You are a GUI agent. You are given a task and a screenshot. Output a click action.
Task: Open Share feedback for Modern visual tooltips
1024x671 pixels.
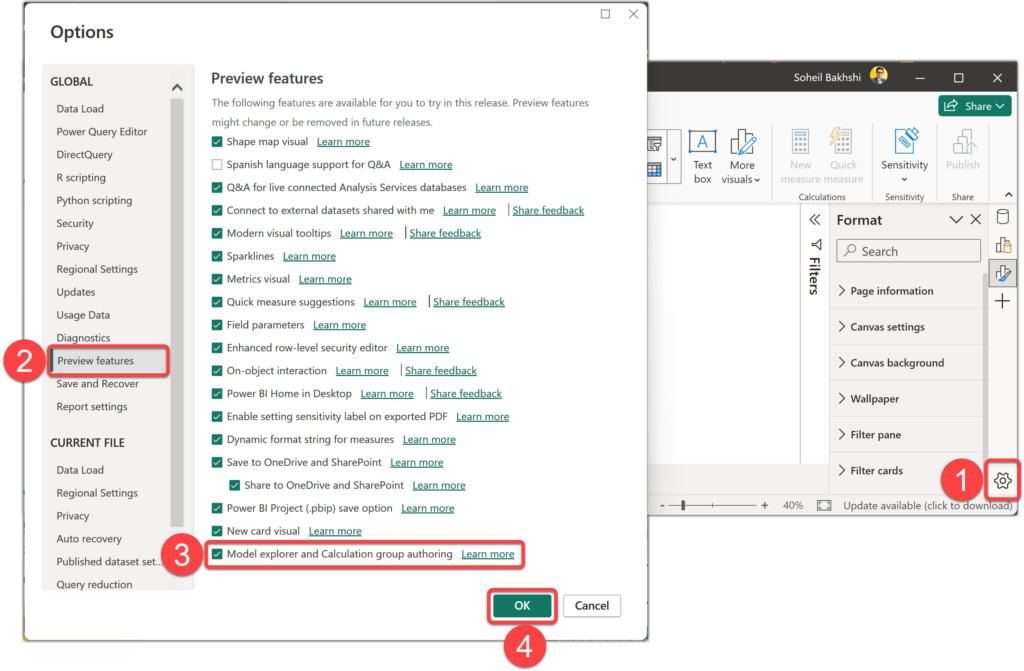[445, 233]
